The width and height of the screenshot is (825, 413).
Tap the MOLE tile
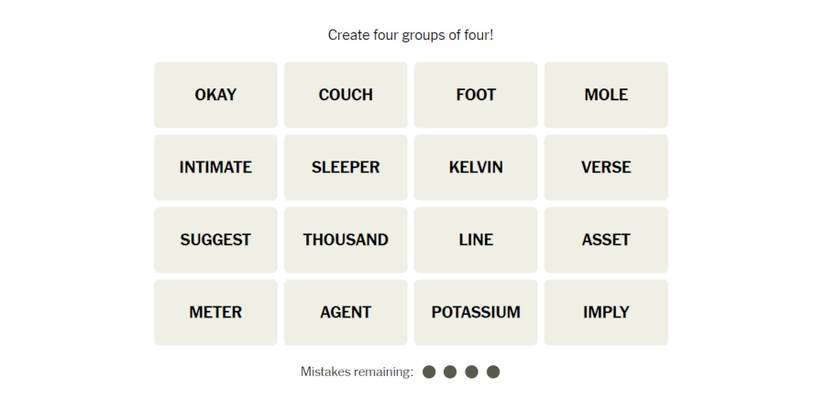pos(606,95)
